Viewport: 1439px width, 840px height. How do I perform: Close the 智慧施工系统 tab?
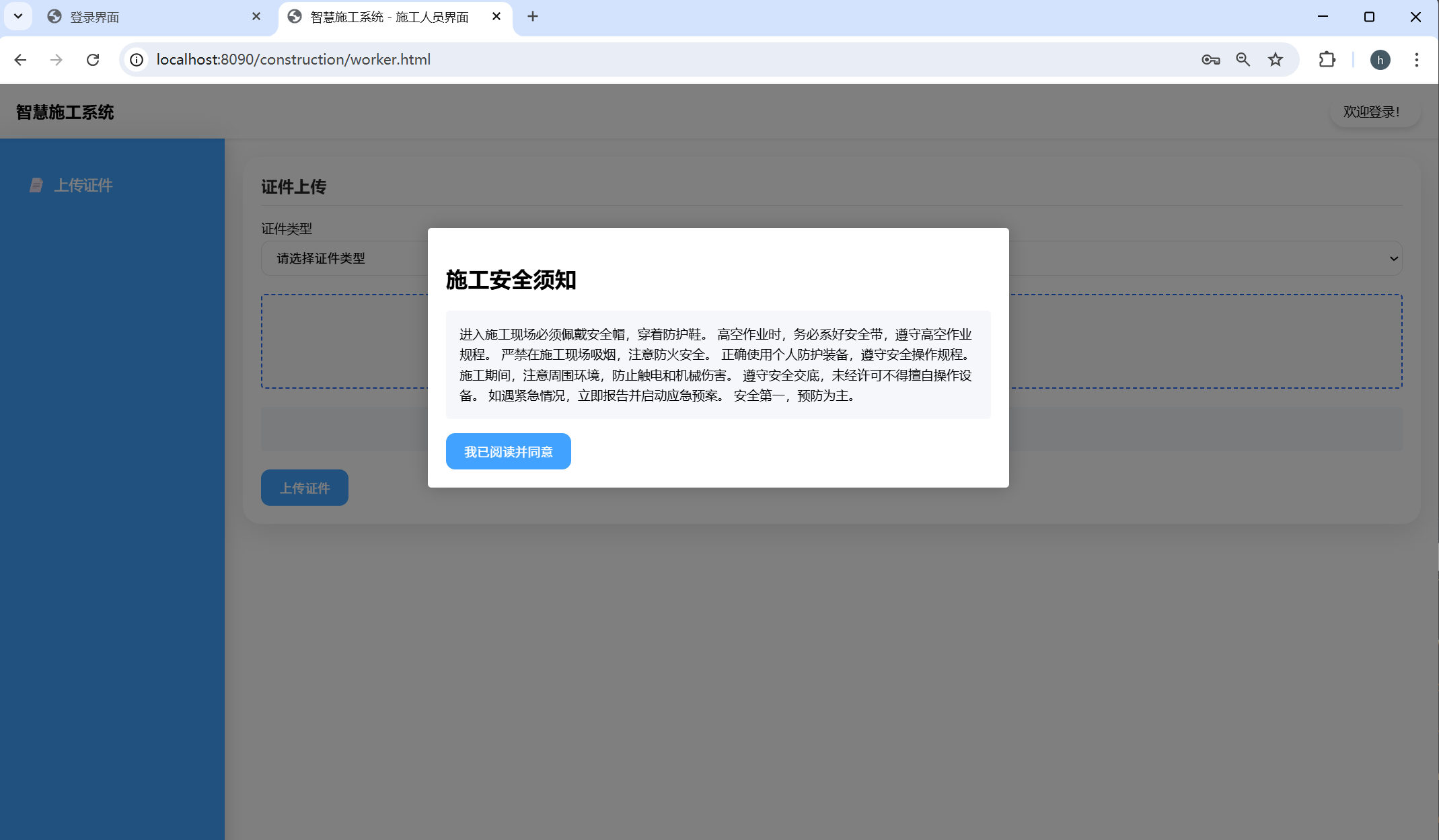[x=496, y=16]
